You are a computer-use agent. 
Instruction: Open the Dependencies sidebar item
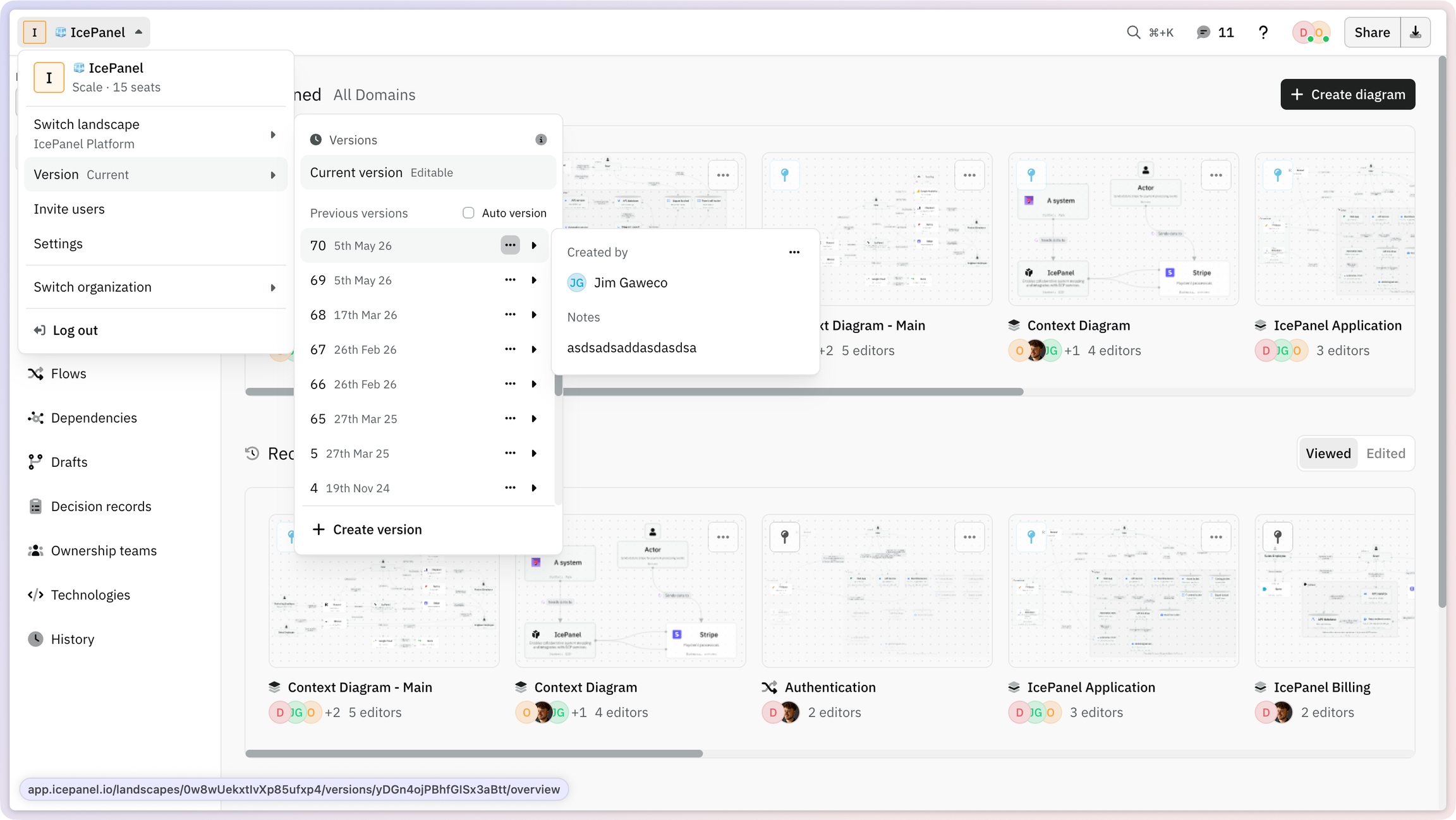tap(82, 418)
